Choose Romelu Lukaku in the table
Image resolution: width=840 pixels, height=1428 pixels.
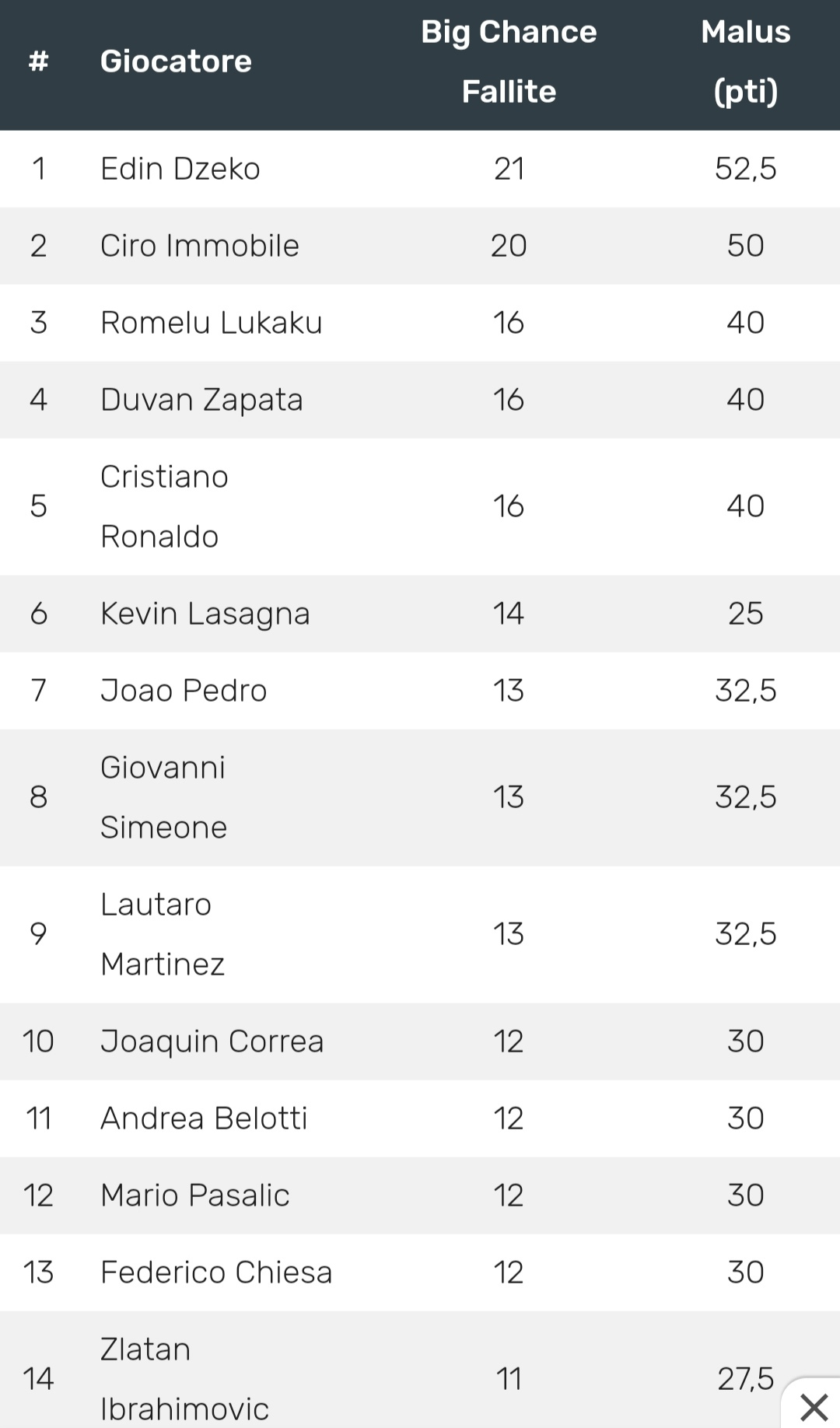pos(212,323)
